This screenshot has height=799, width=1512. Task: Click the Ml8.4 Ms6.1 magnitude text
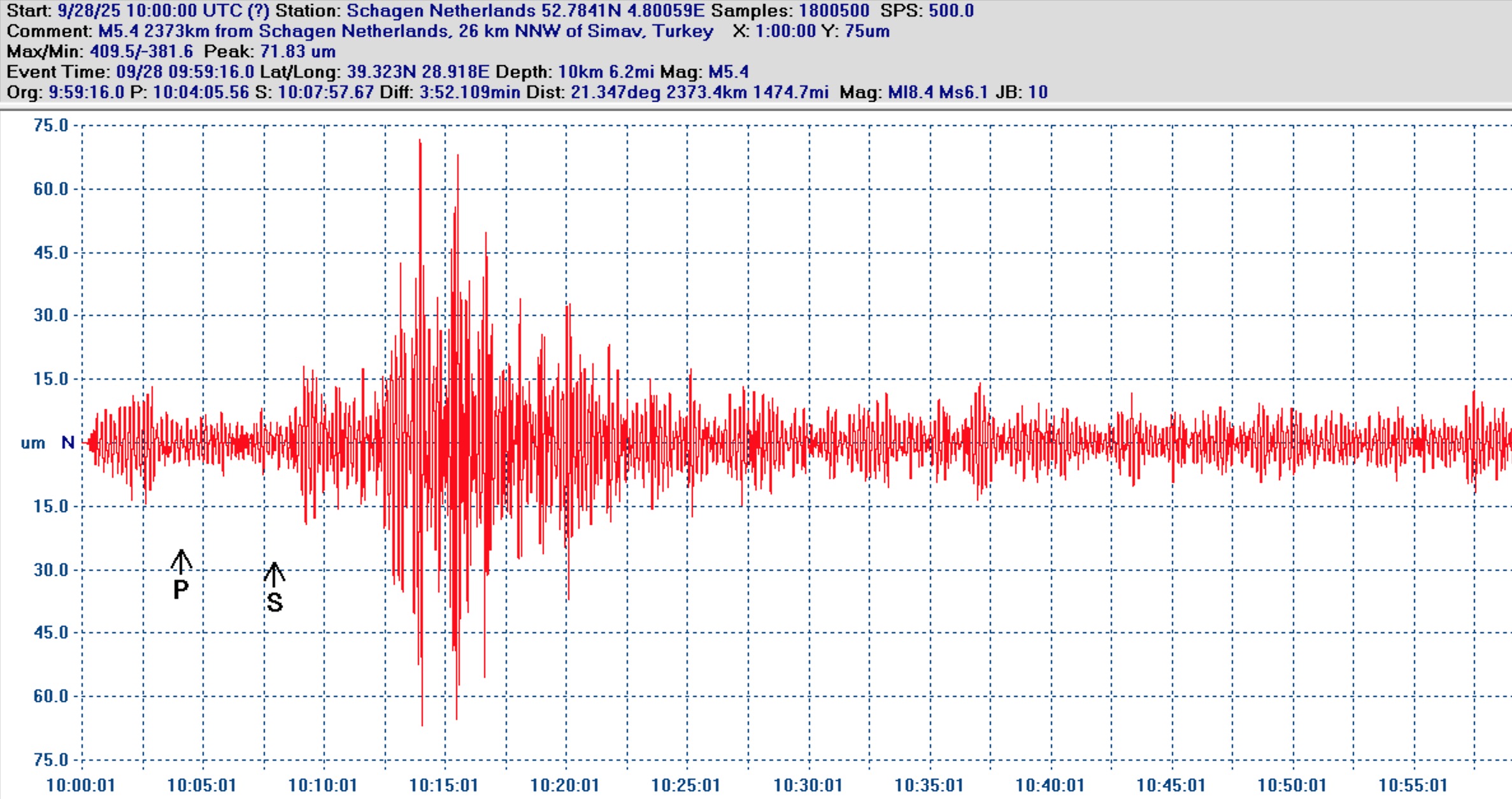point(938,92)
